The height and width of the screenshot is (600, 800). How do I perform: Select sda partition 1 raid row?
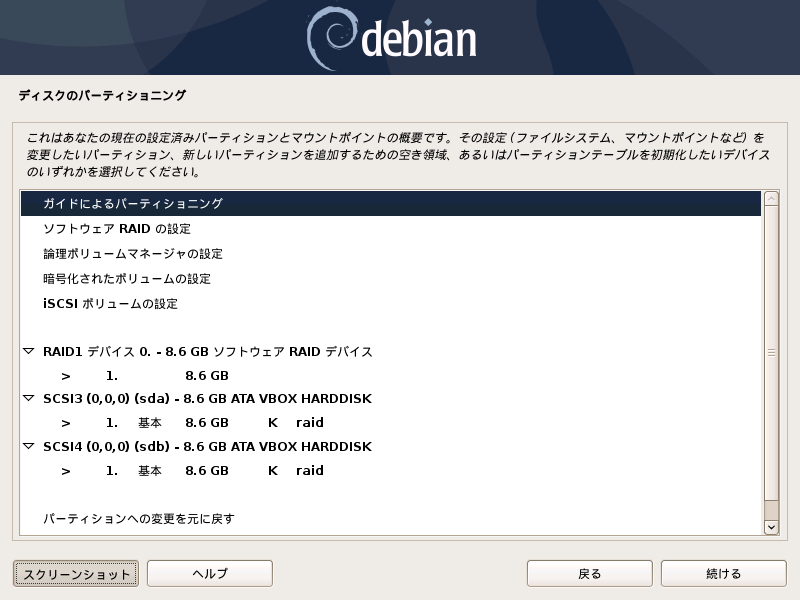(391, 422)
